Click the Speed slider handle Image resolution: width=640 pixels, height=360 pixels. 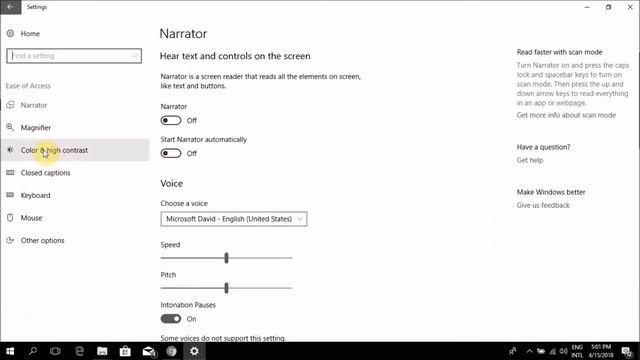(227, 258)
